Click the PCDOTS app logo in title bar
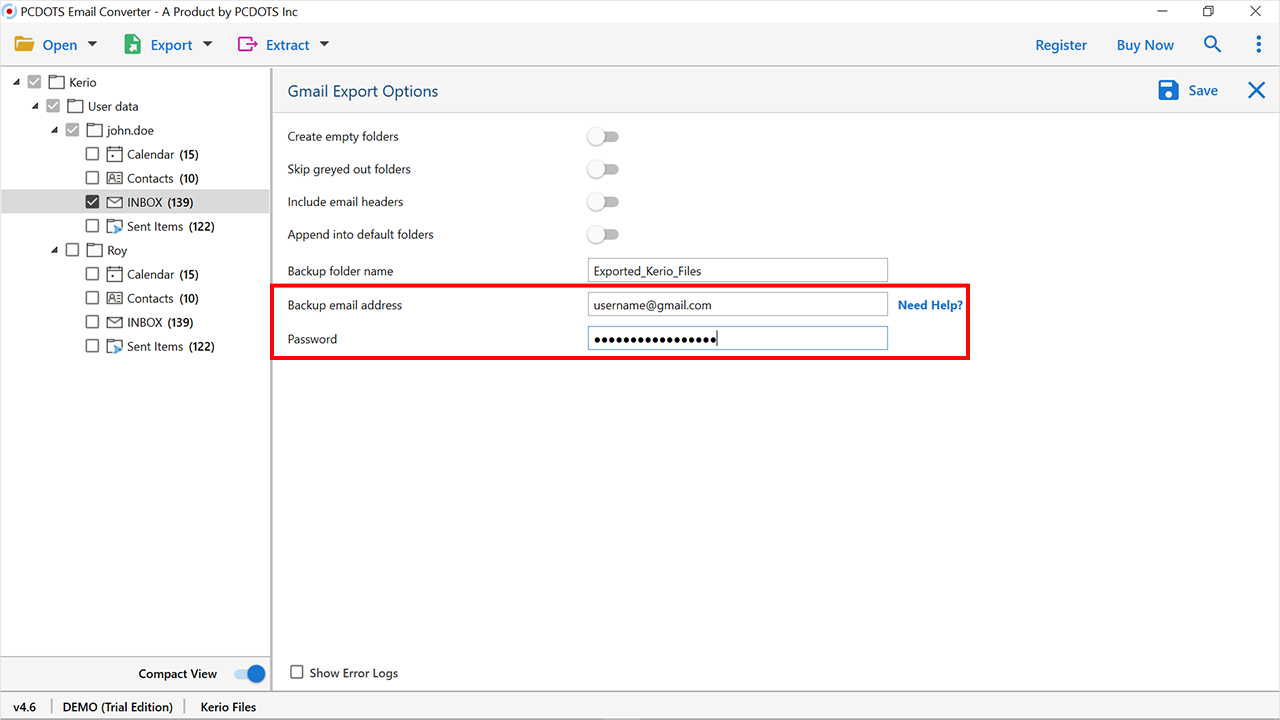The image size is (1280, 720). (x=11, y=12)
